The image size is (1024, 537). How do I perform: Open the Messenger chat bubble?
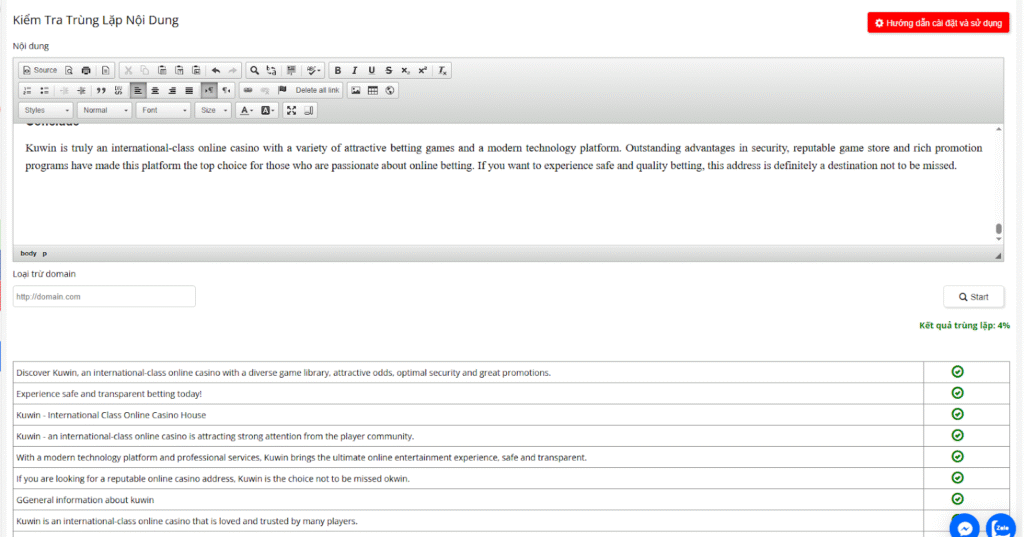[965, 527]
